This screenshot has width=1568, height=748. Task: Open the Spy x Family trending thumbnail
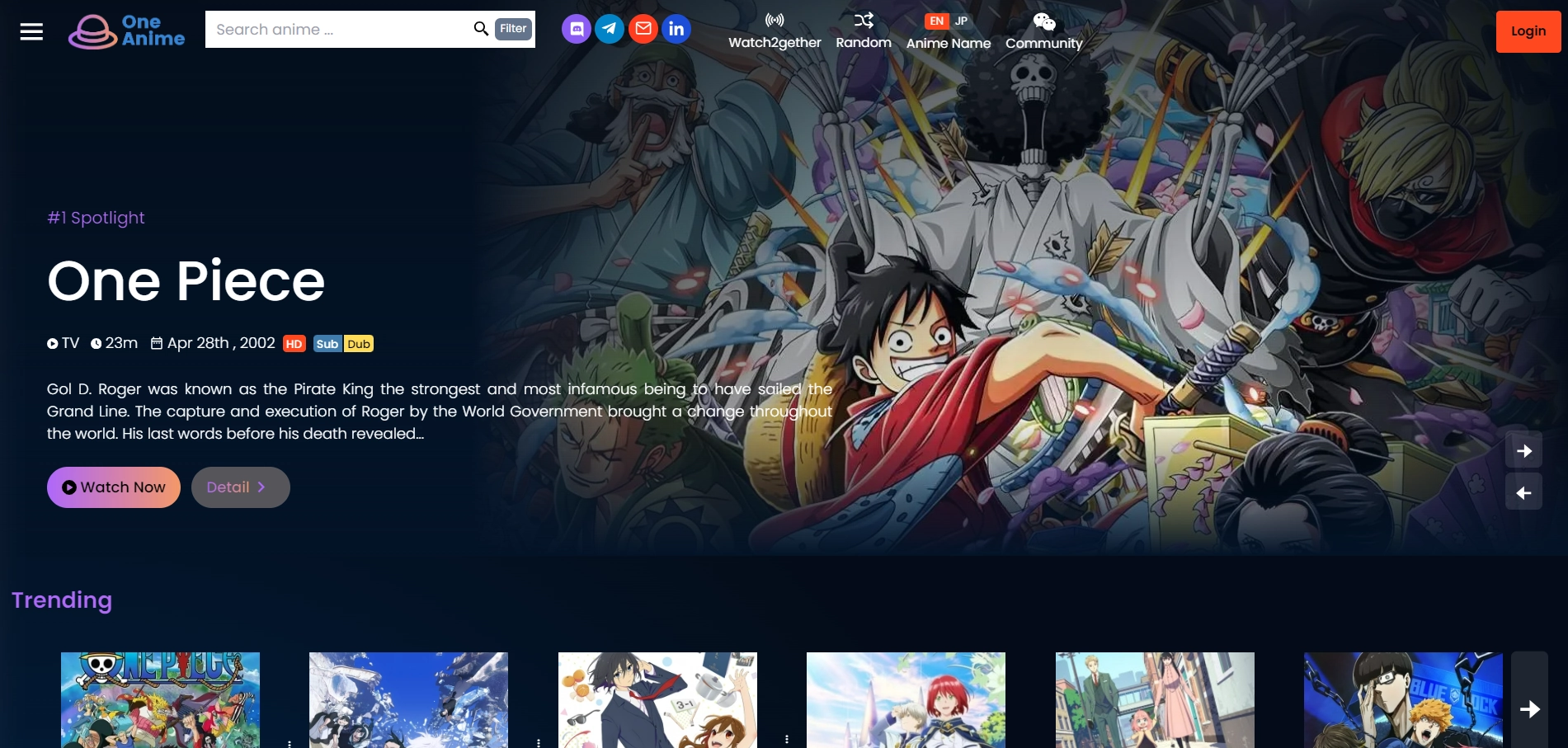pos(1155,700)
